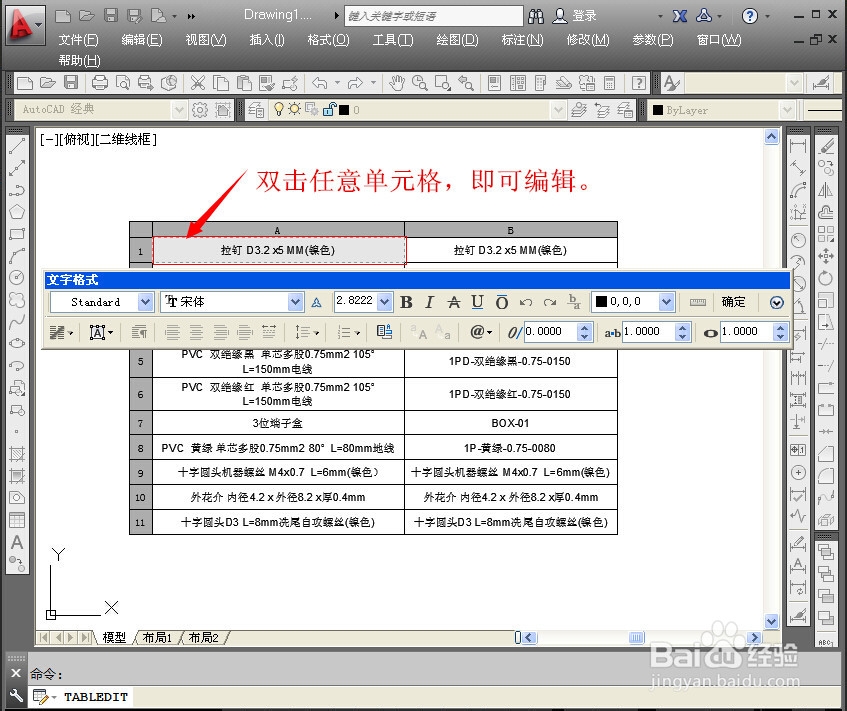Click the oblique angle field showing 0.0000
Image resolution: width=847 pixels, height=711 pixels.
point(552,332)
